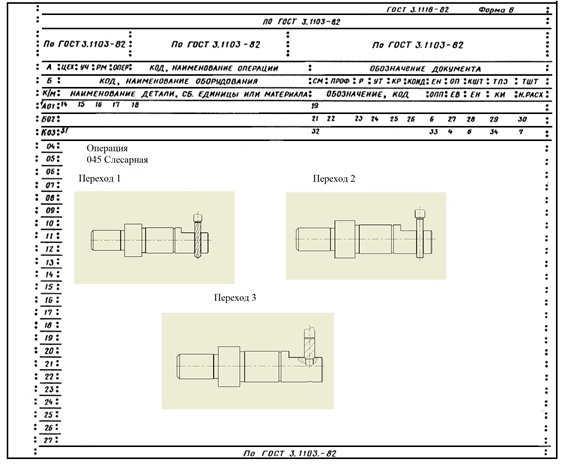This screenshot has width=562, height=465.
Task: Select the text '045 Слесарная'
Action: pyautogui.click(x=117, y=160)
